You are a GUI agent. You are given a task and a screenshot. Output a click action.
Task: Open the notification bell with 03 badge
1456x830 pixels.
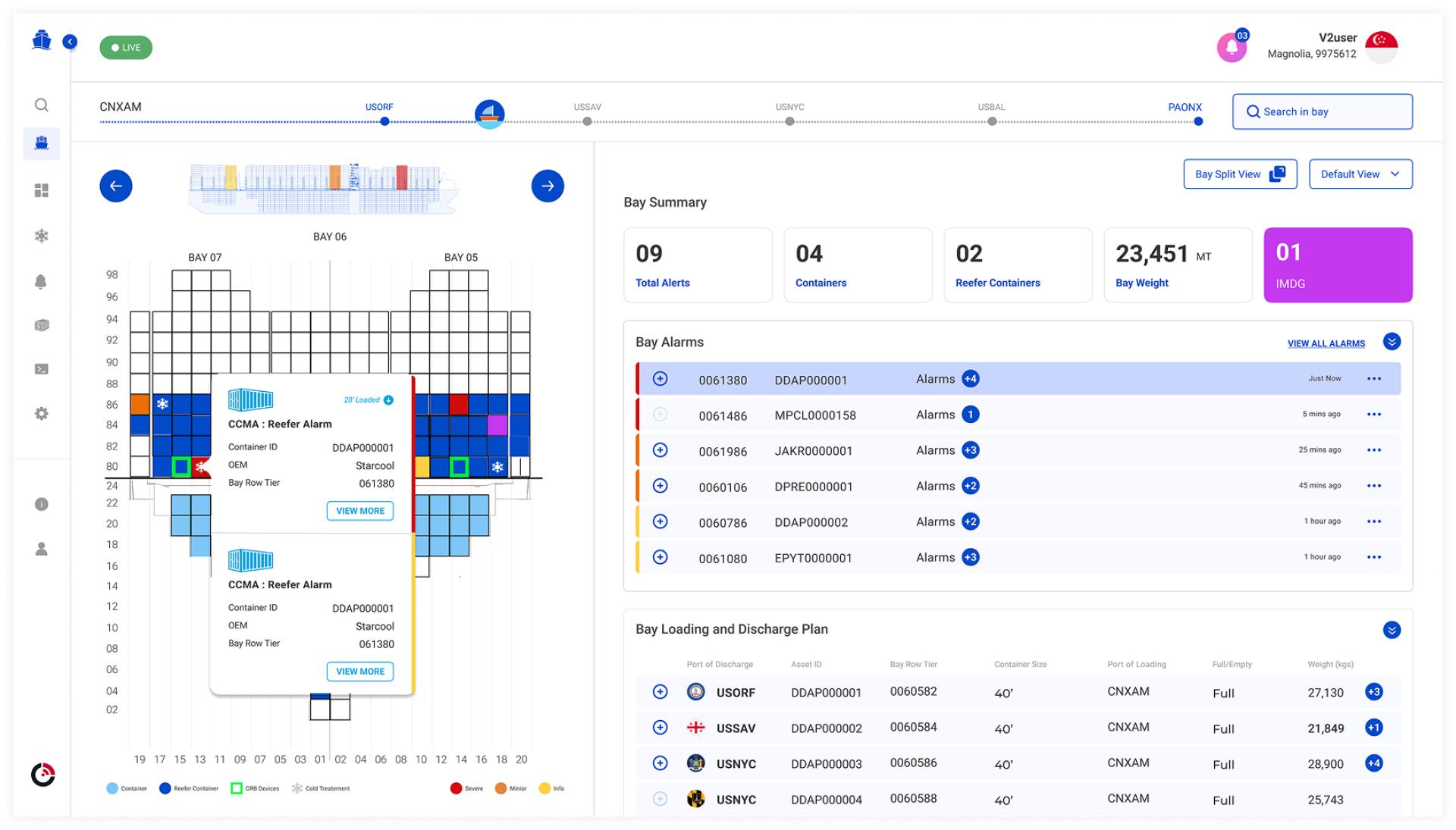pyautogui.click(x=1232, y=47)
